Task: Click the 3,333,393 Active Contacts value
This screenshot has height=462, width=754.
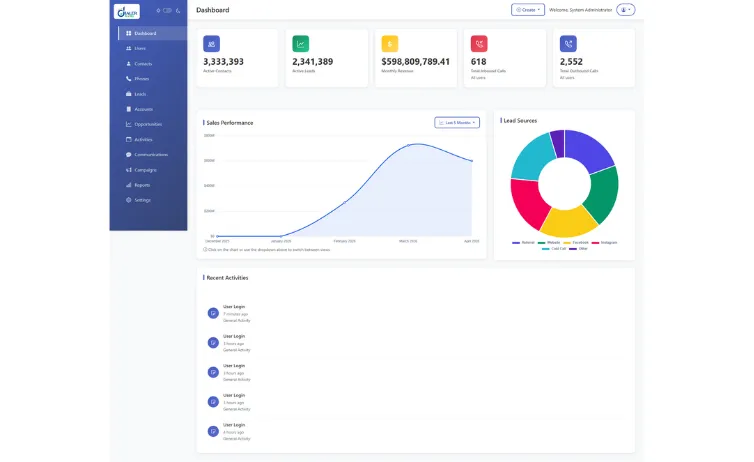Action: tap(223, 62)
